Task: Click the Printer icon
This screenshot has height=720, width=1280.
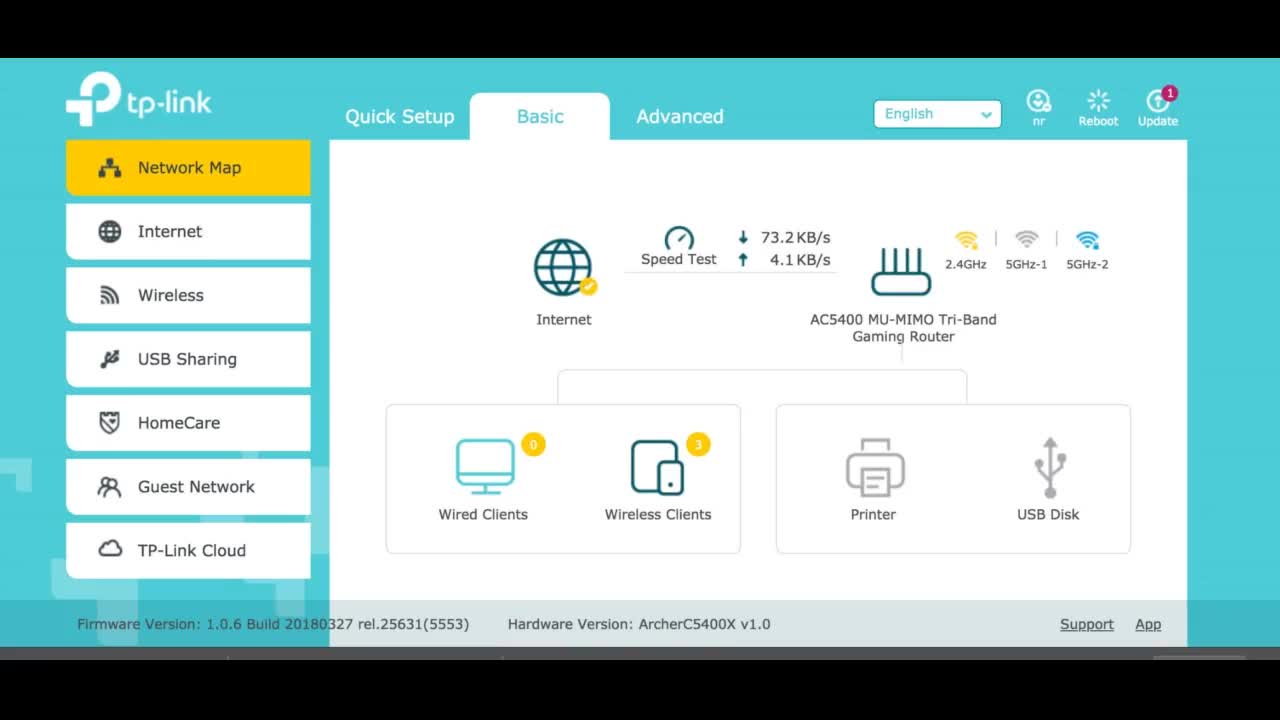Action: 875,467
